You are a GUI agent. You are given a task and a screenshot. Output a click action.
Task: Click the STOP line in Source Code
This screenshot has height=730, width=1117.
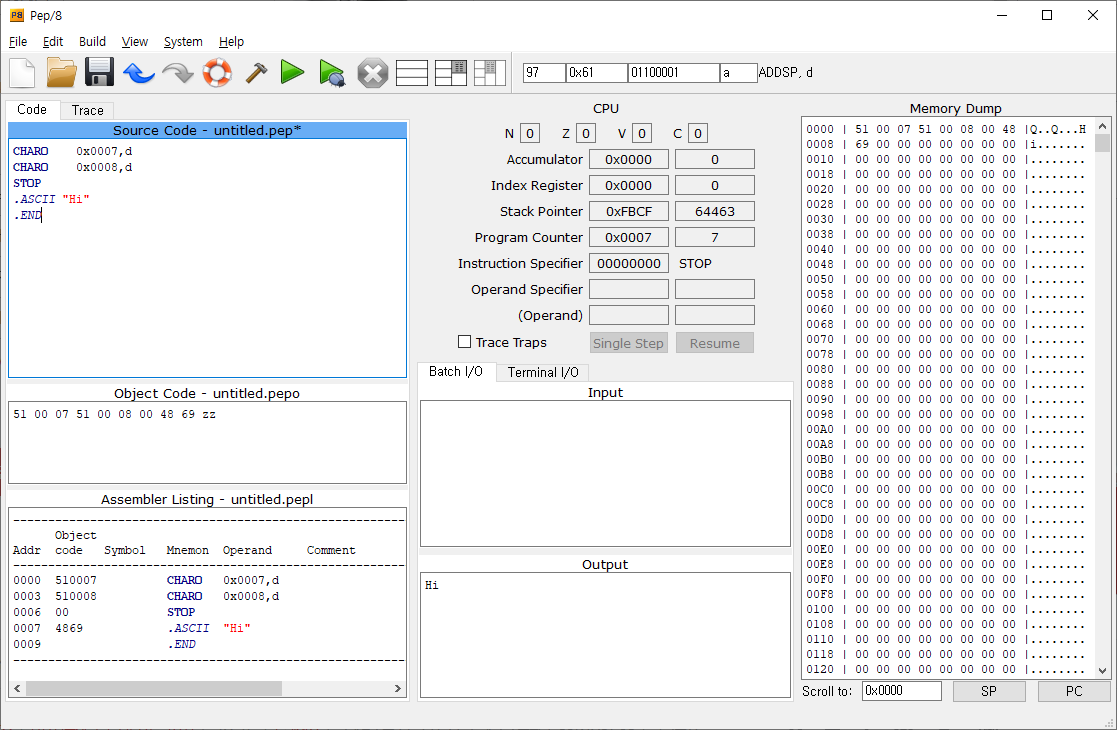pos(27,183)
